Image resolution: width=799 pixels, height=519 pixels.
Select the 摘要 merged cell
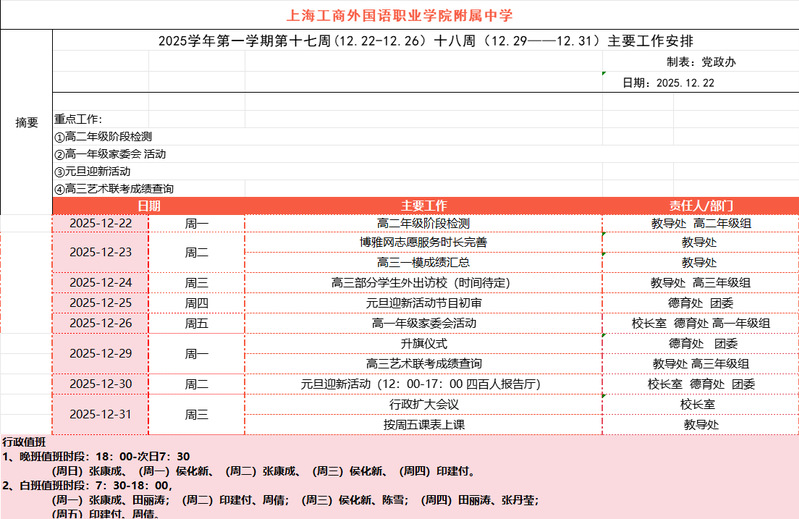[x=26, y=122]
